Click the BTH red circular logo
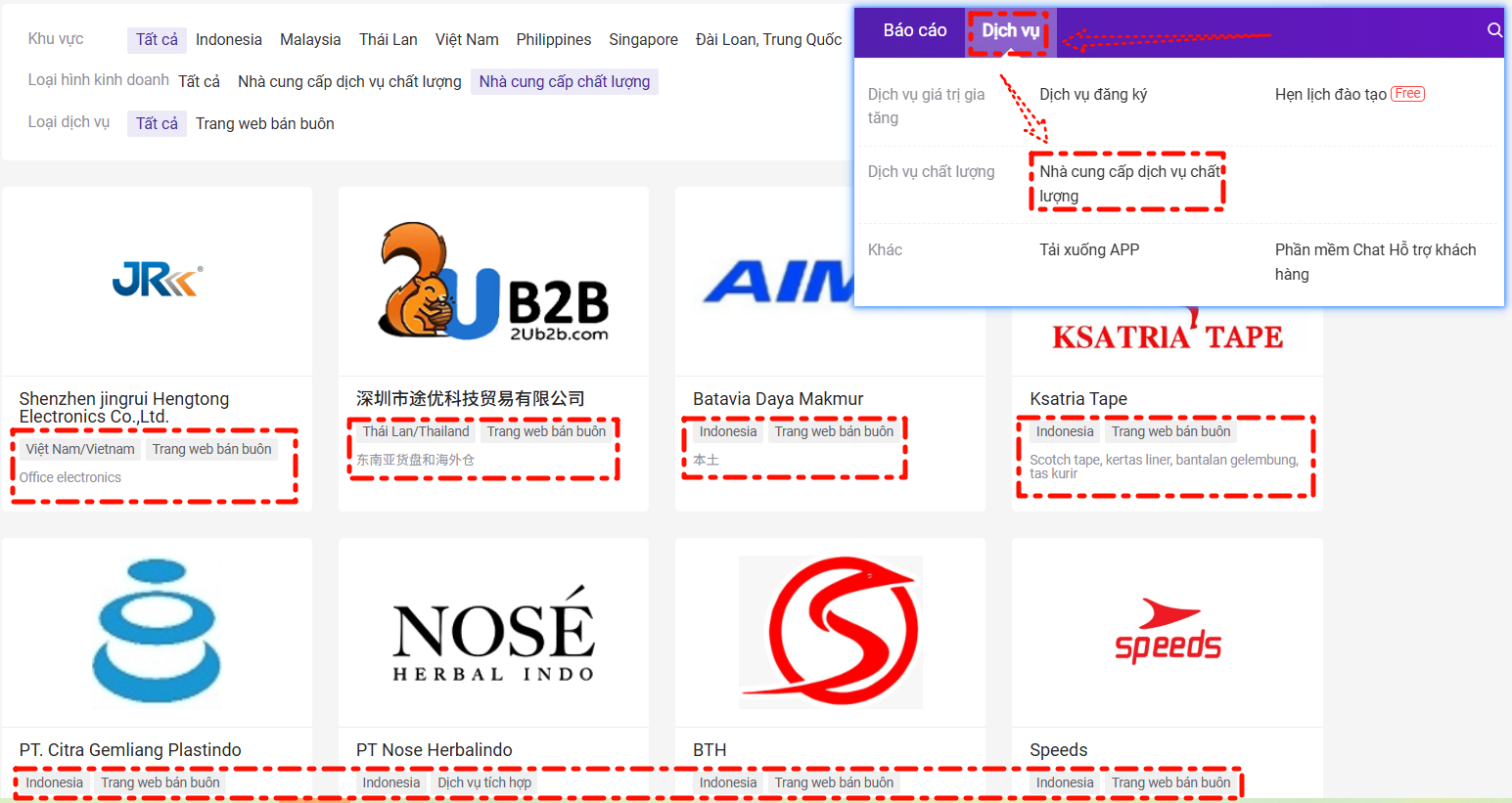 coord(830,632)
